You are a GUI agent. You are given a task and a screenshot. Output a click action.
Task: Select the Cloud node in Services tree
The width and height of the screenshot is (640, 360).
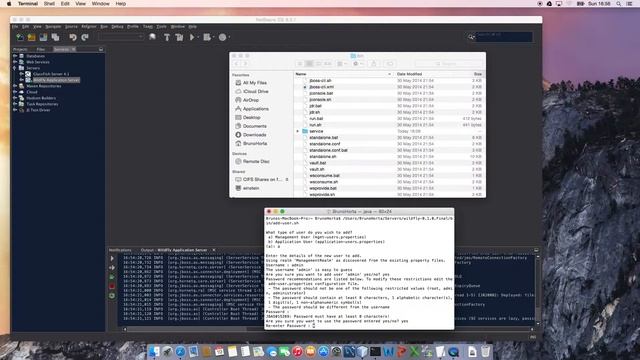(x=32, y=92)
